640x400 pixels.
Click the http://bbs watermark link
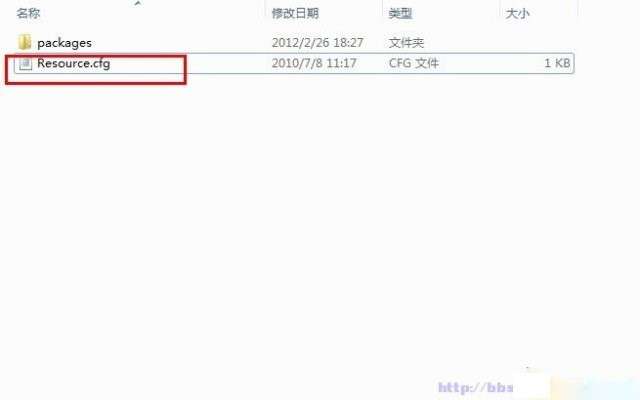click(x=476, y=387)
